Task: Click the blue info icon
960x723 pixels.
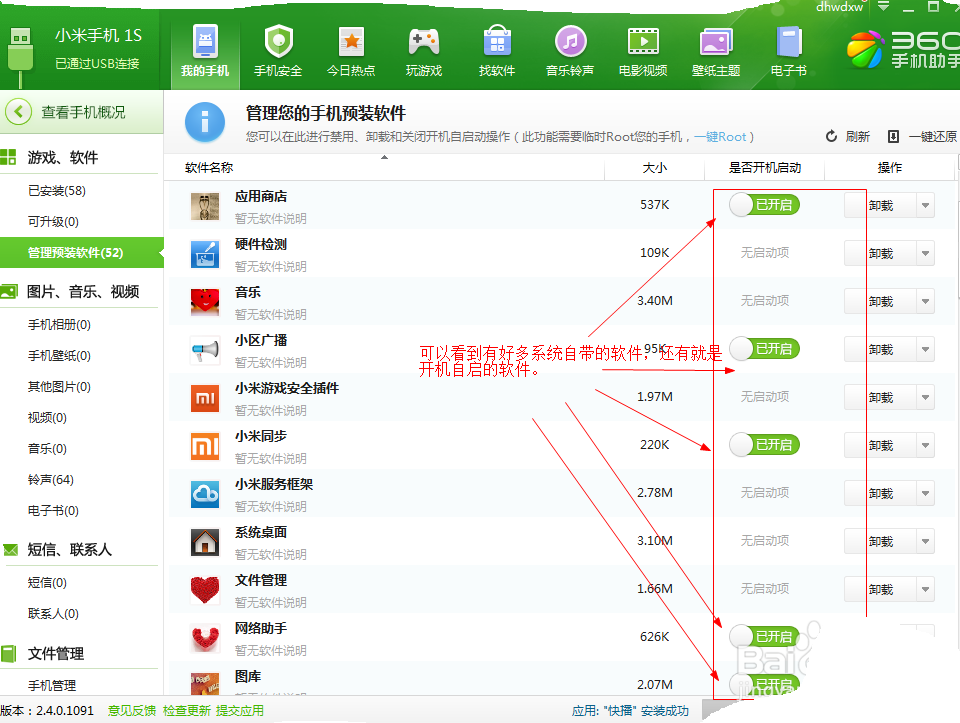Action: tap(204, 122)
